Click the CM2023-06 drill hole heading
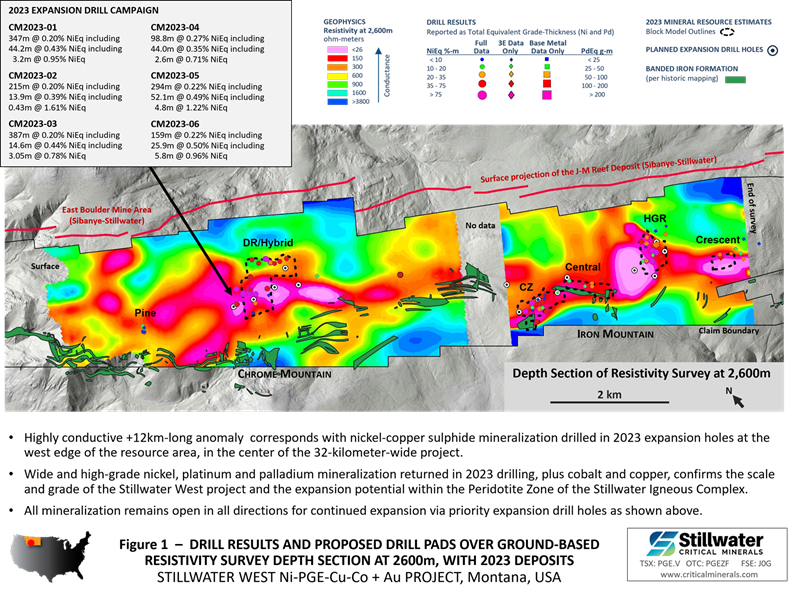 (175, 124)
